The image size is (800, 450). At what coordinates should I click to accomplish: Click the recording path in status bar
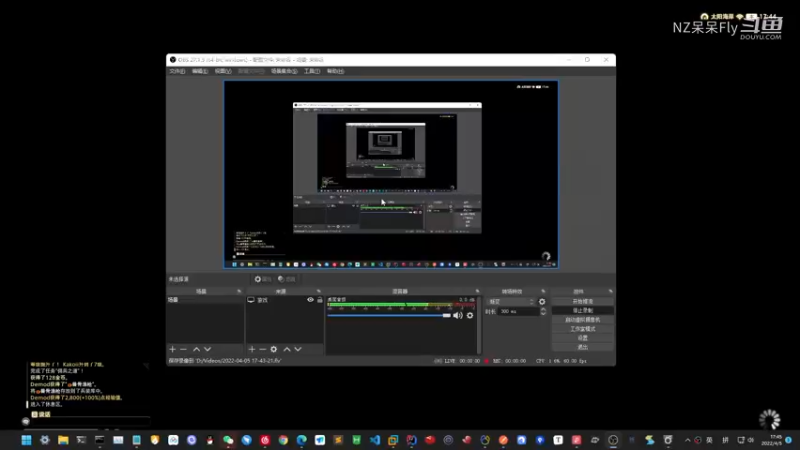[224, 361]
